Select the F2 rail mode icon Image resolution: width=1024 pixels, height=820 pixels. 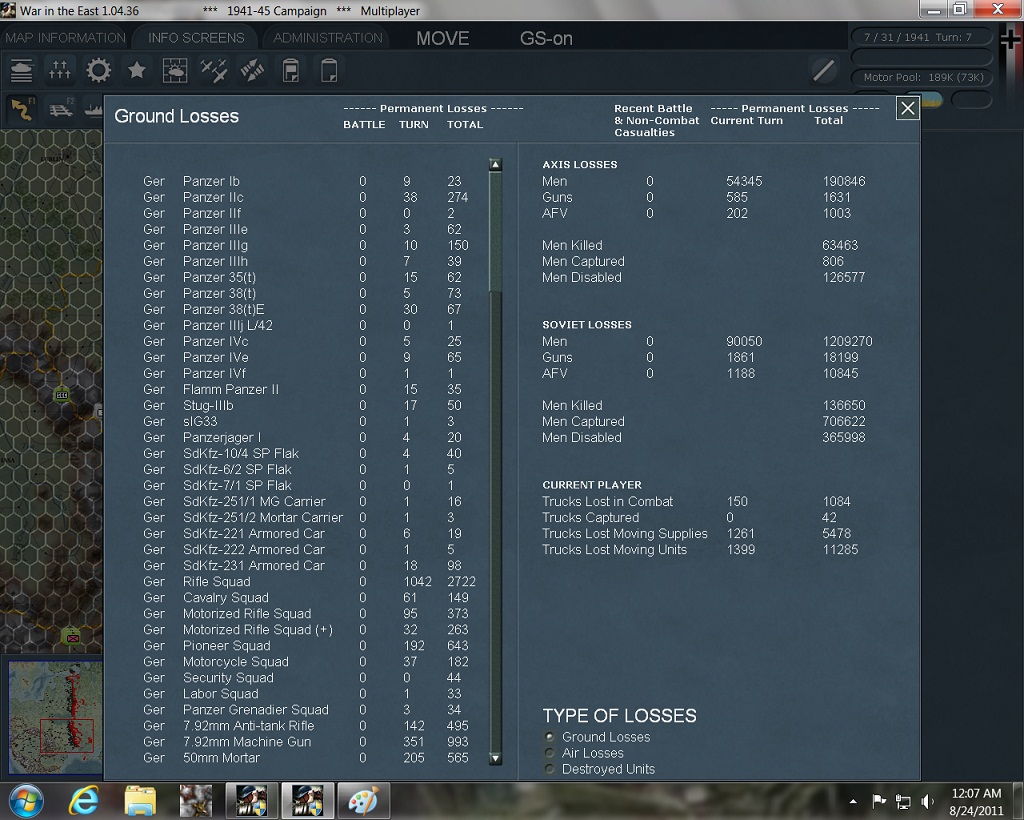(61, 109)
